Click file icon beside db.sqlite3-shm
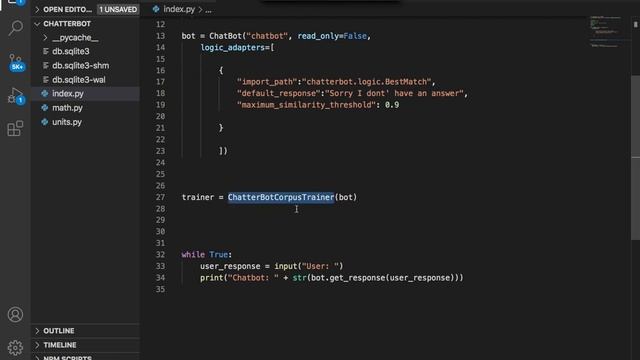This screenshot has width=640, height=360. click(45, 66)
